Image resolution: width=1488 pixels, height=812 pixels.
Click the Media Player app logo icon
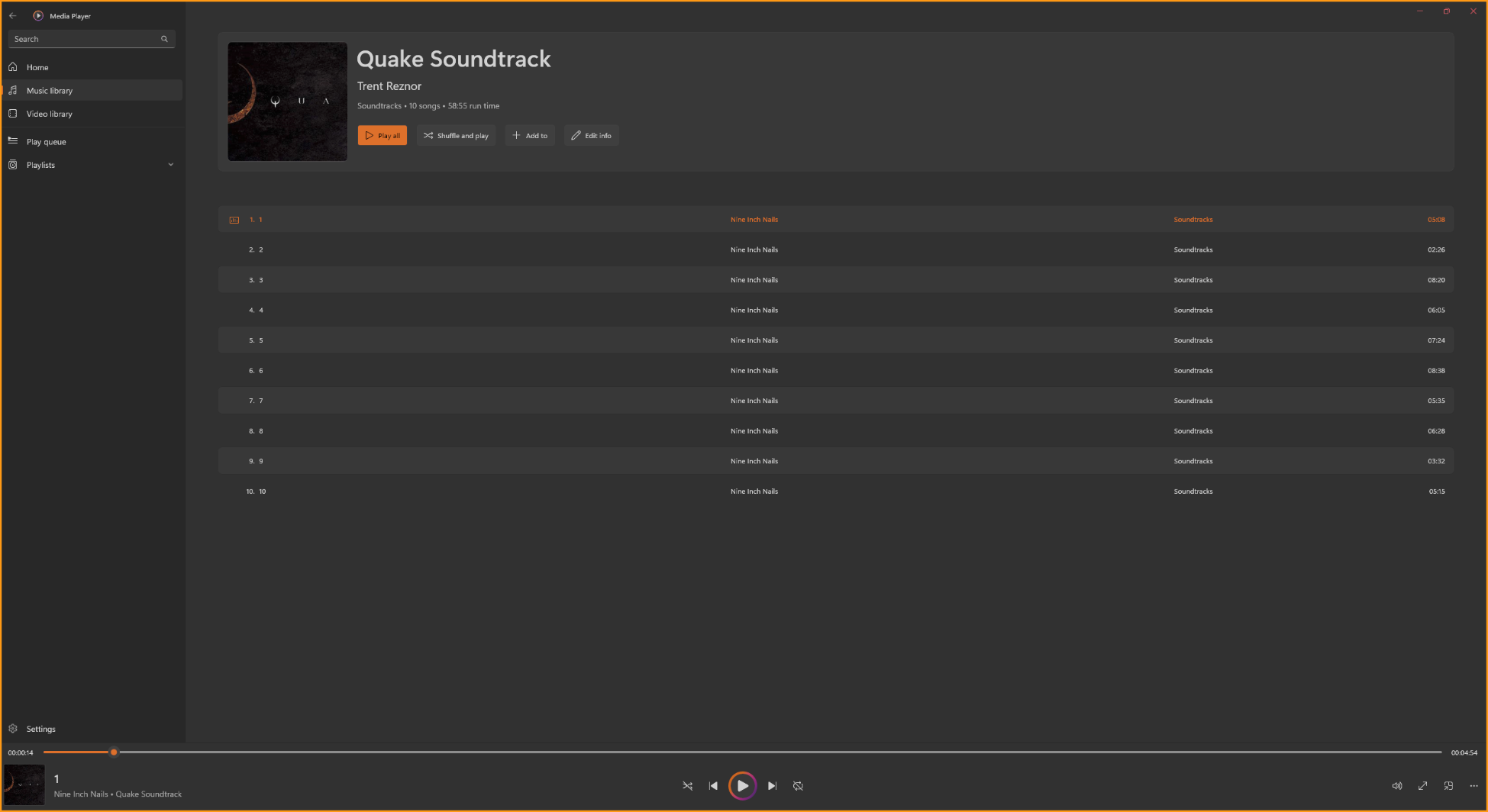38,15
